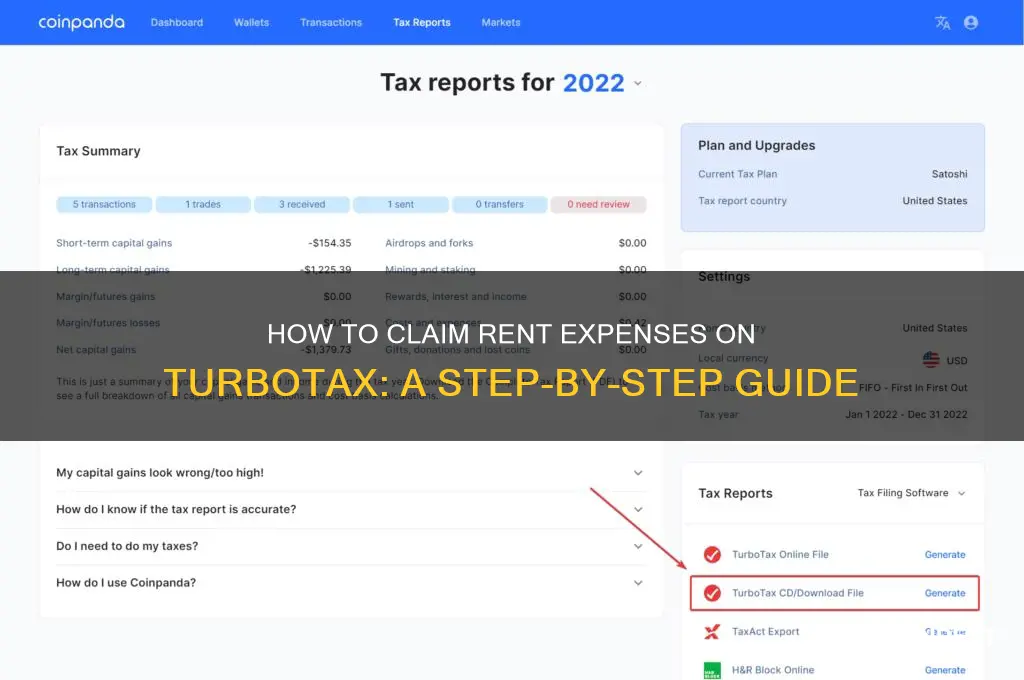Generate the TurboTax CD/Download File
The image size is (1024, 680).
tap(945, 593)
